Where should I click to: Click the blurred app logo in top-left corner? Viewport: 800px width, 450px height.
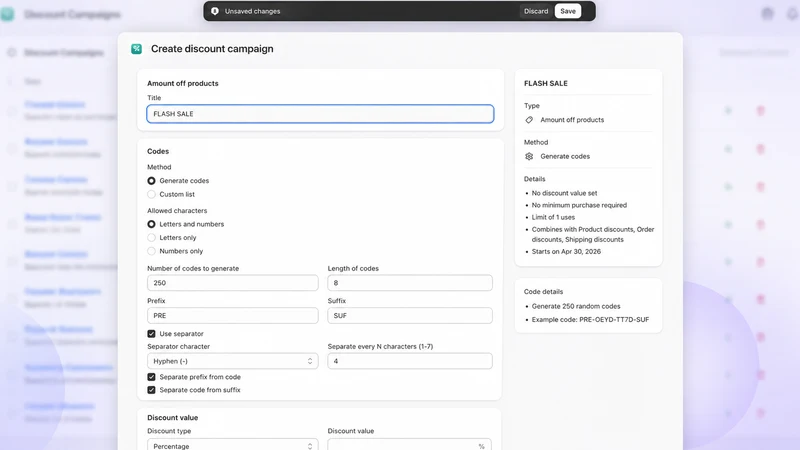7,14
